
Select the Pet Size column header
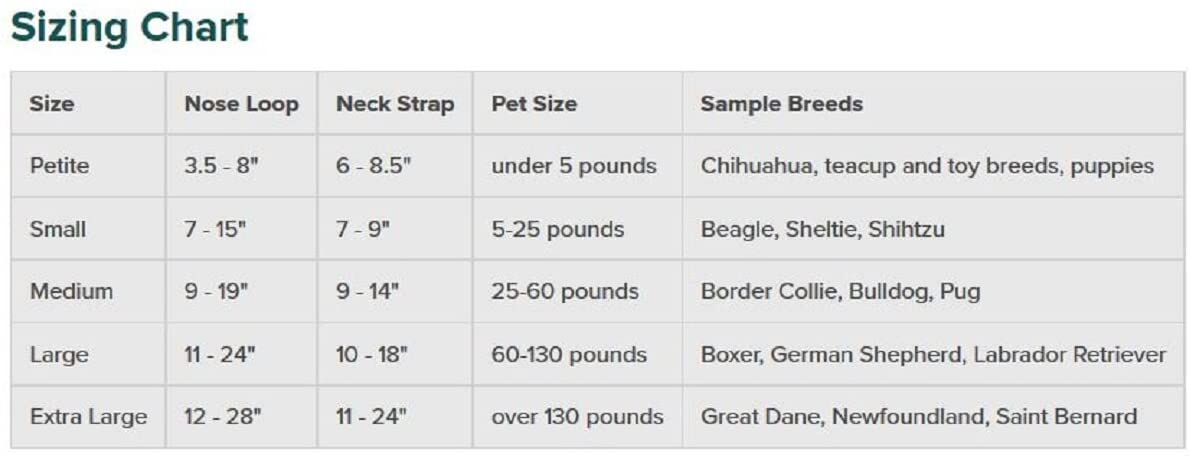[x=534, y=104]
